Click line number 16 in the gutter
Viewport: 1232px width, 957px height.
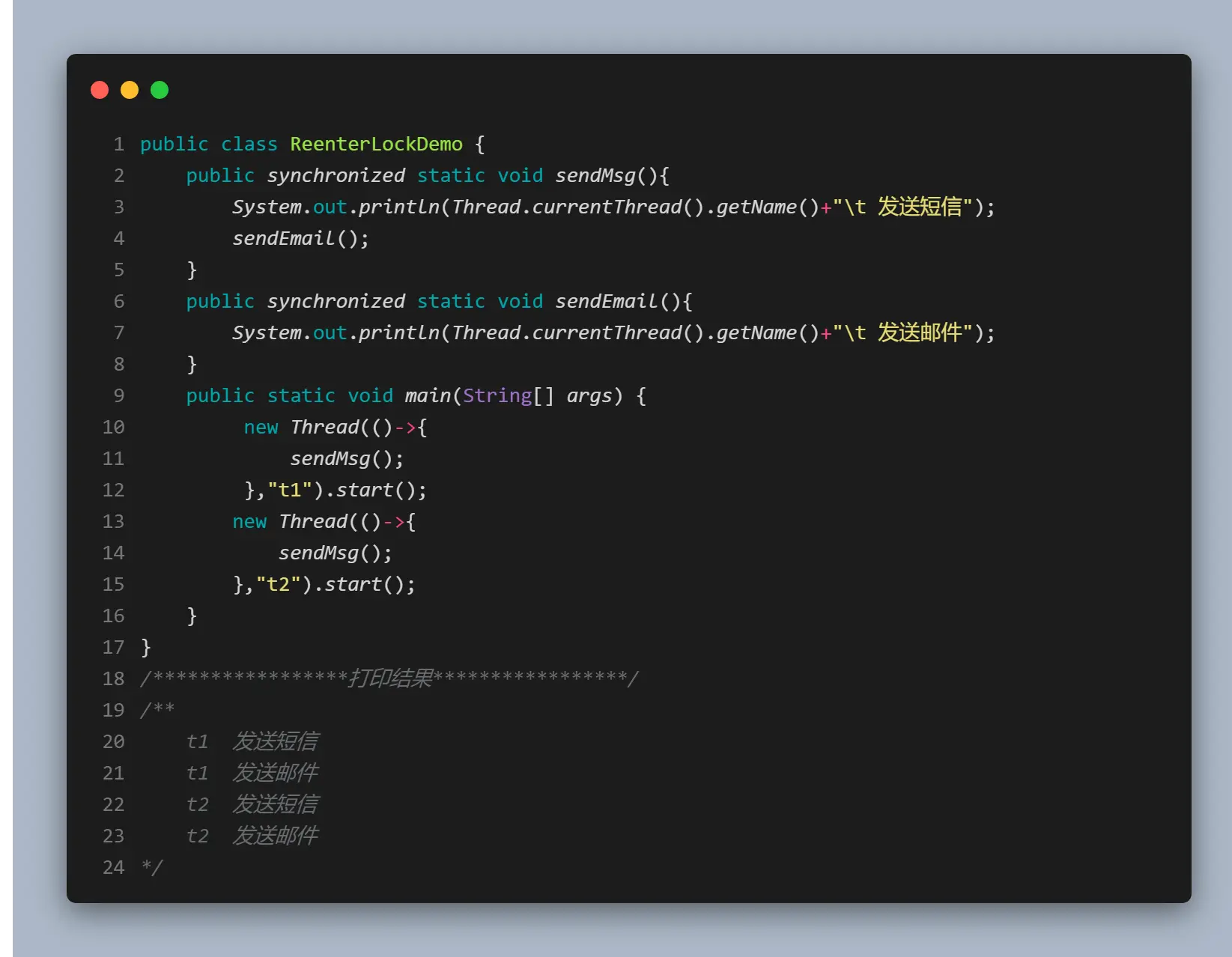coord(114,616)
